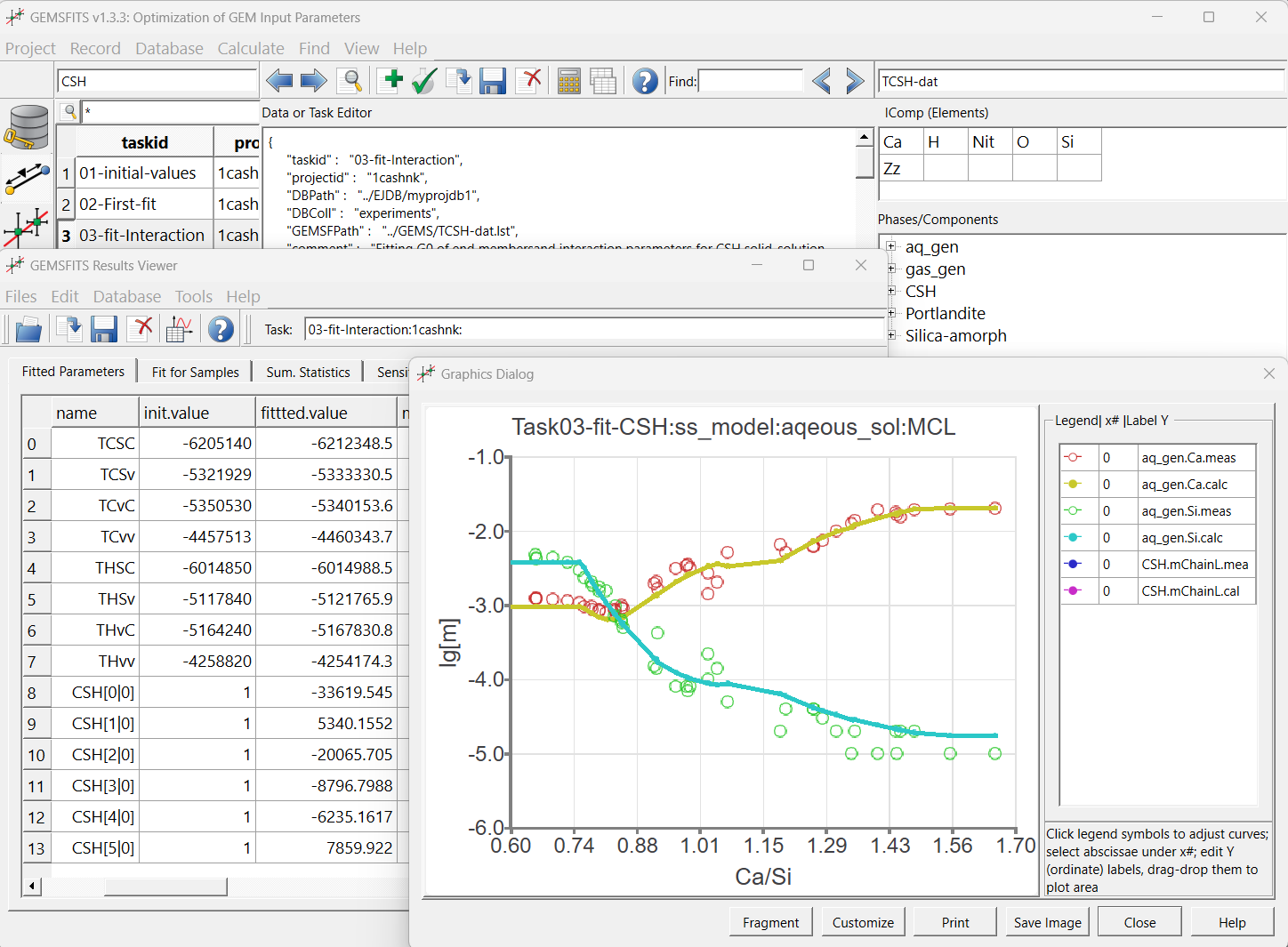Expand the Portlandite phase node
Screen dimensions: 1288x947
click(x=891, y=313)
